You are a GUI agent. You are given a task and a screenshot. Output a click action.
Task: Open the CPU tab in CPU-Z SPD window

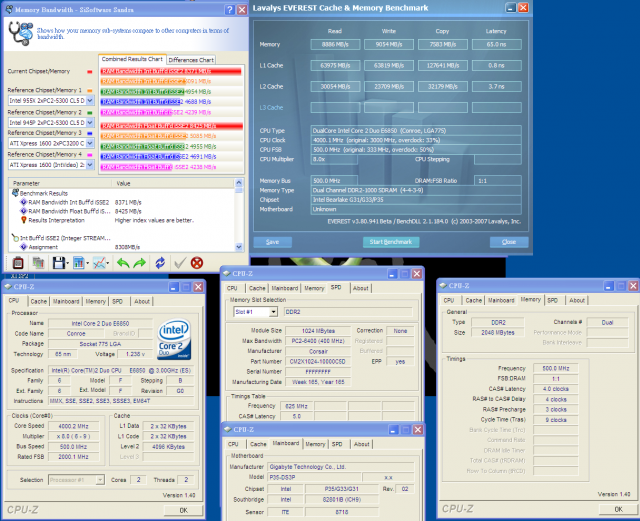(x=232, y=288)
